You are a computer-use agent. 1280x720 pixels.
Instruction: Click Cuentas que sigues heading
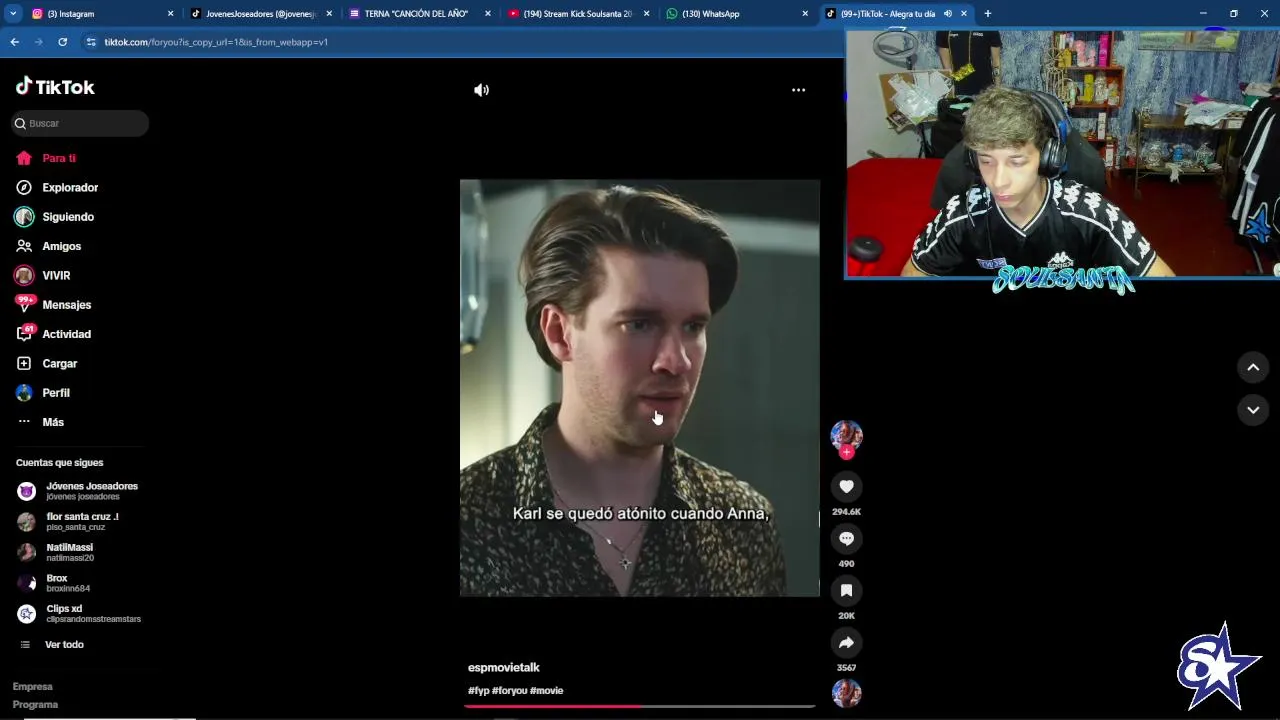[60, 463]
